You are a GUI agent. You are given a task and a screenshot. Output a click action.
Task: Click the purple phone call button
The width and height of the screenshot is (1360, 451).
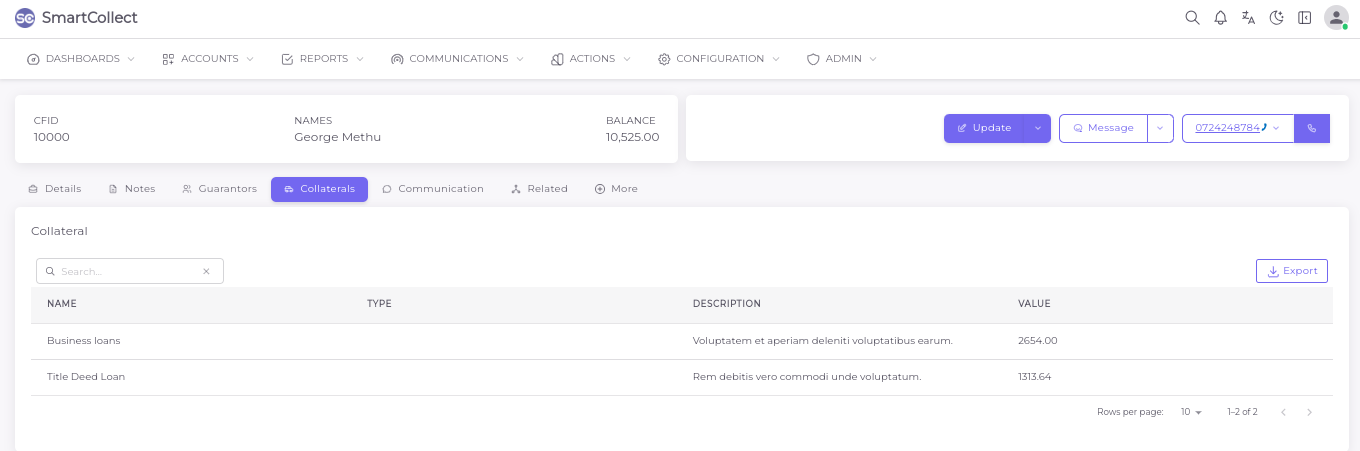click(1312, 128)
